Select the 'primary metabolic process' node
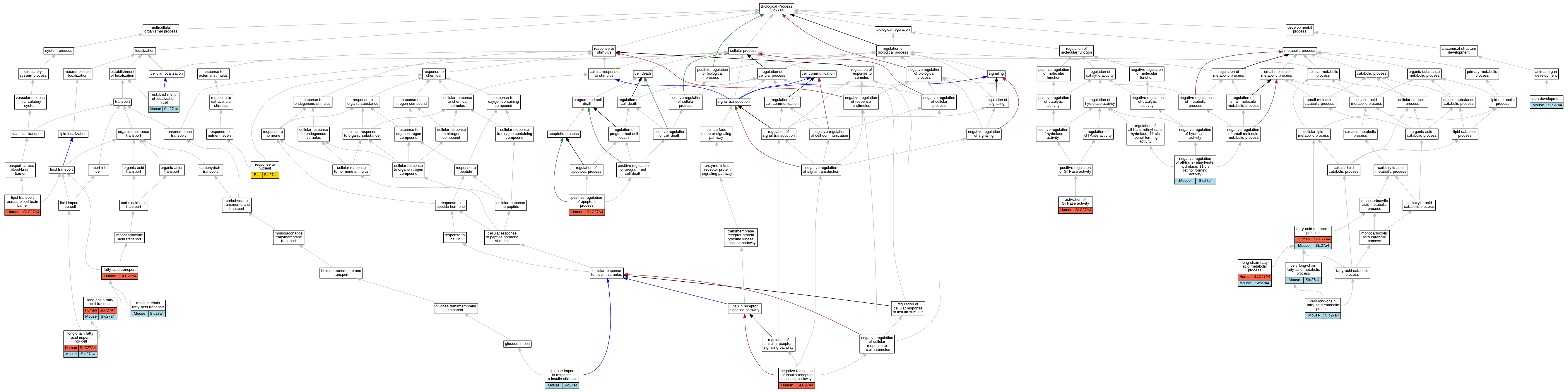1568x392 pixels. click(x=1482, y=74)
